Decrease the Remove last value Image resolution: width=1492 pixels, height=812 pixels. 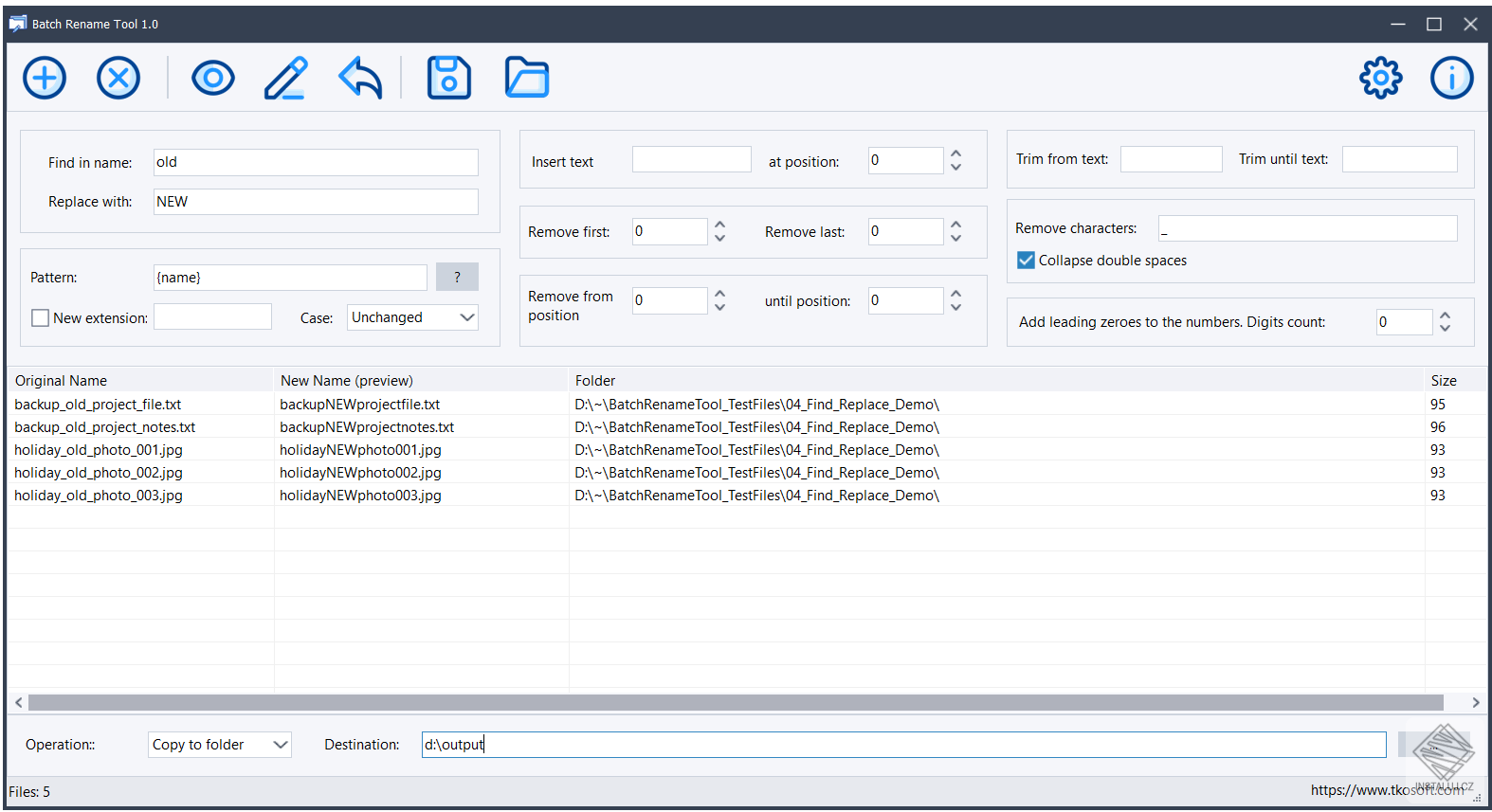(955, 239)
